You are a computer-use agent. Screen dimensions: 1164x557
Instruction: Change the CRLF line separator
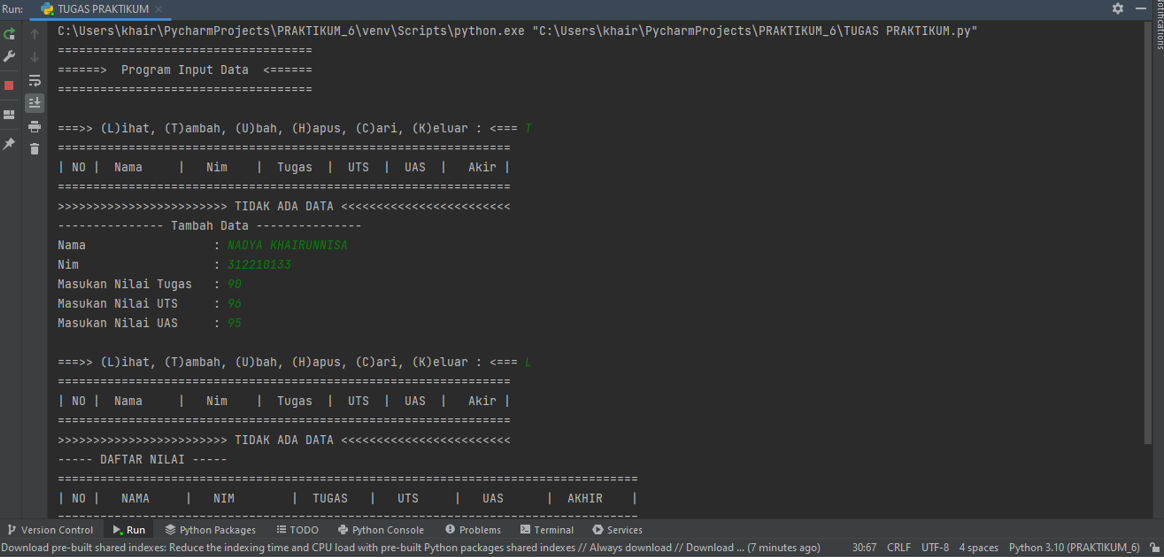coord(898,548)
